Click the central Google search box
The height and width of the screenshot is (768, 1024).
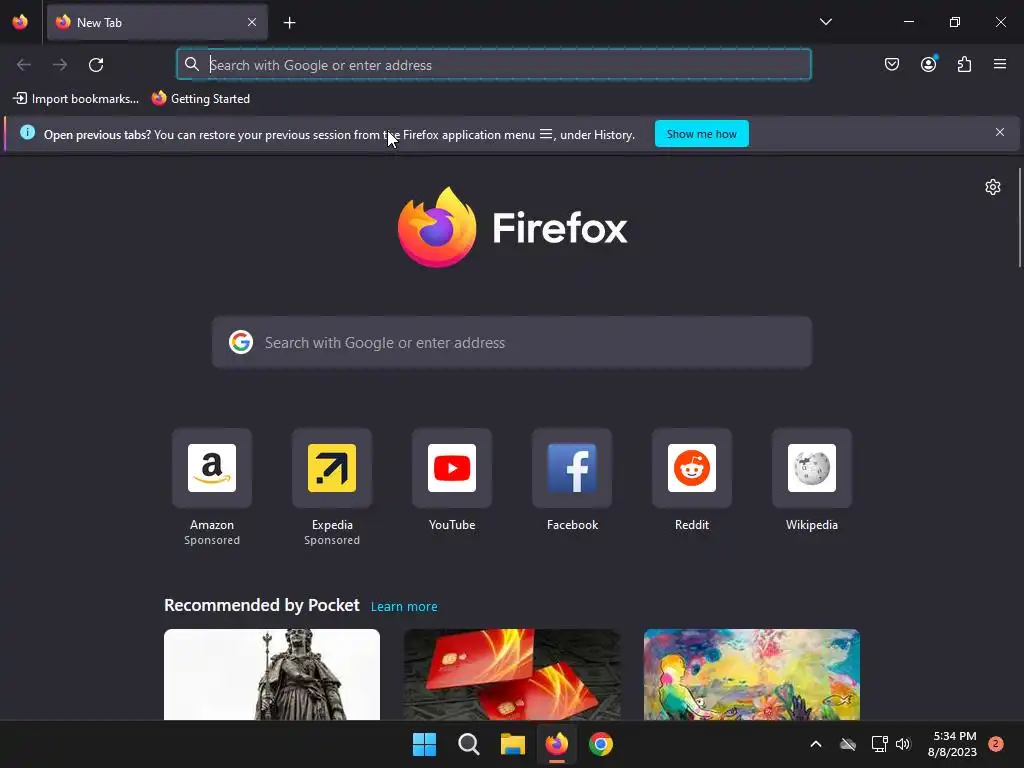click(x=512, y=343)
